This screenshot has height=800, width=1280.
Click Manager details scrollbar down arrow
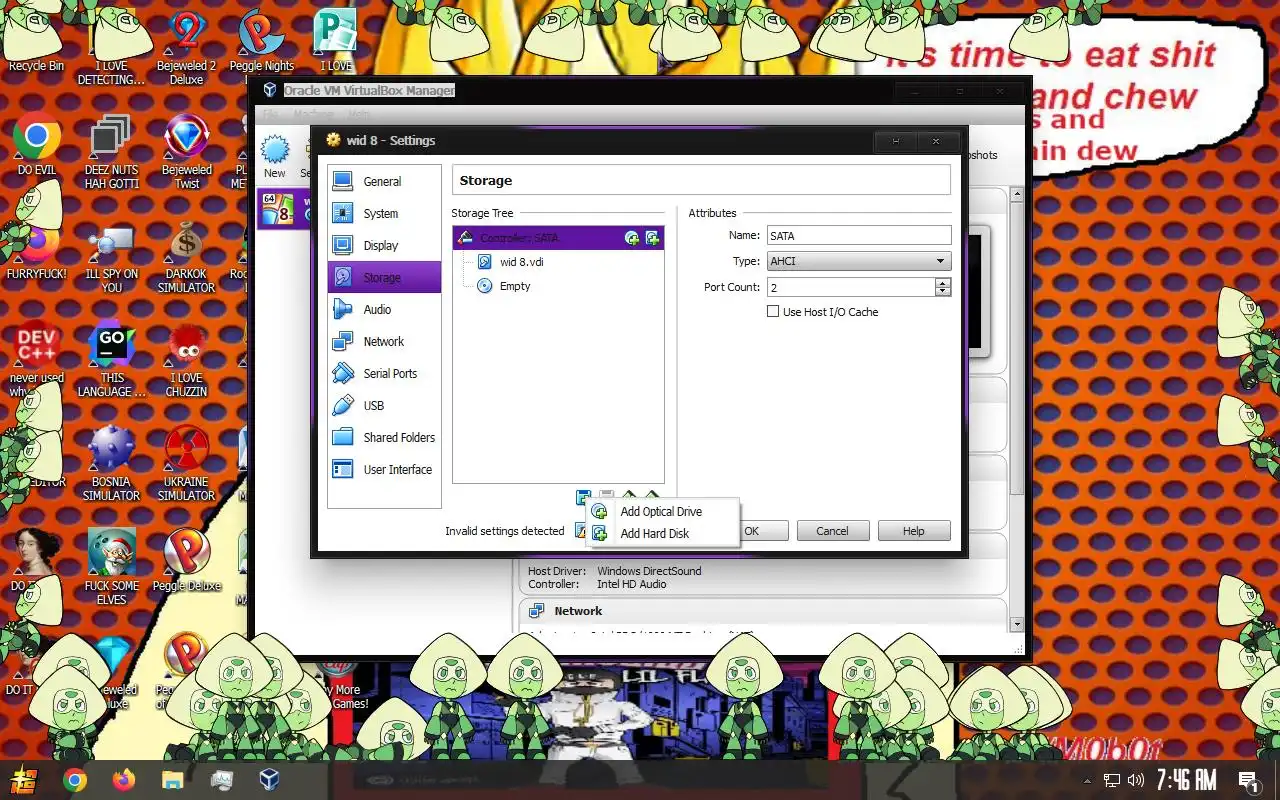click(1017, 624)
